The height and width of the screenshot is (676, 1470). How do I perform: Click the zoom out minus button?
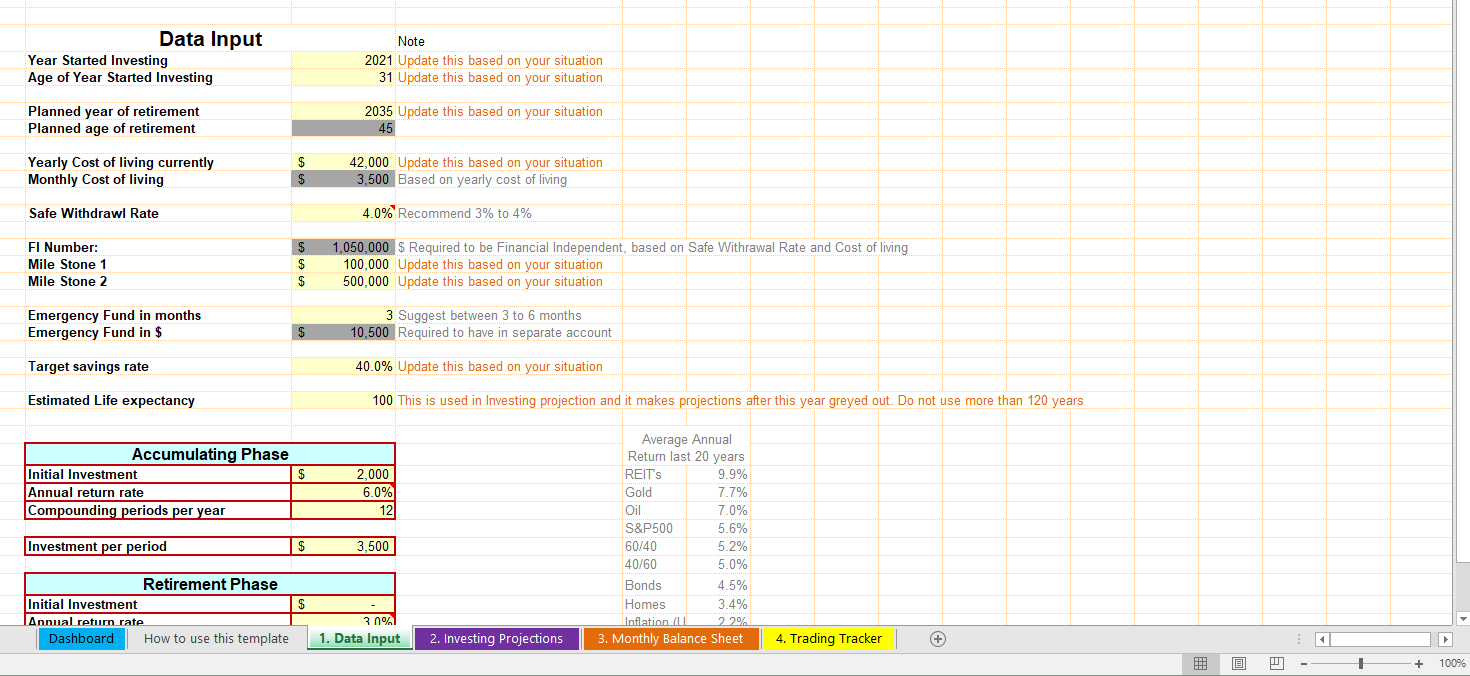click(1304, 664)
